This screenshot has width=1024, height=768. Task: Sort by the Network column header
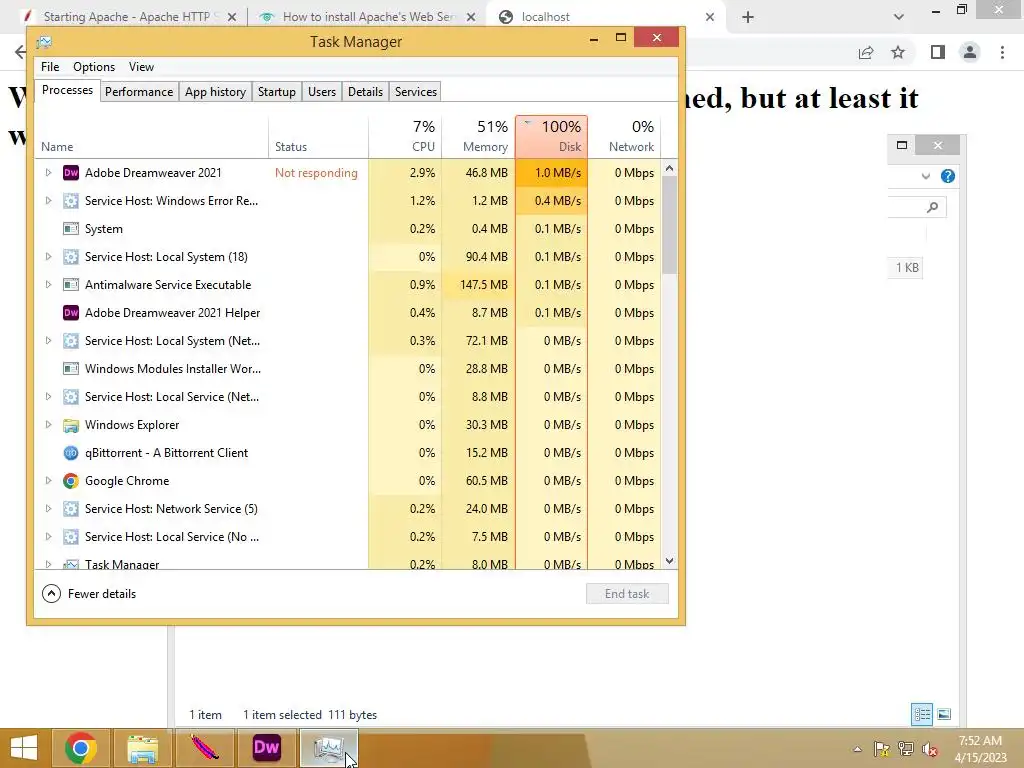pos(624,136)
